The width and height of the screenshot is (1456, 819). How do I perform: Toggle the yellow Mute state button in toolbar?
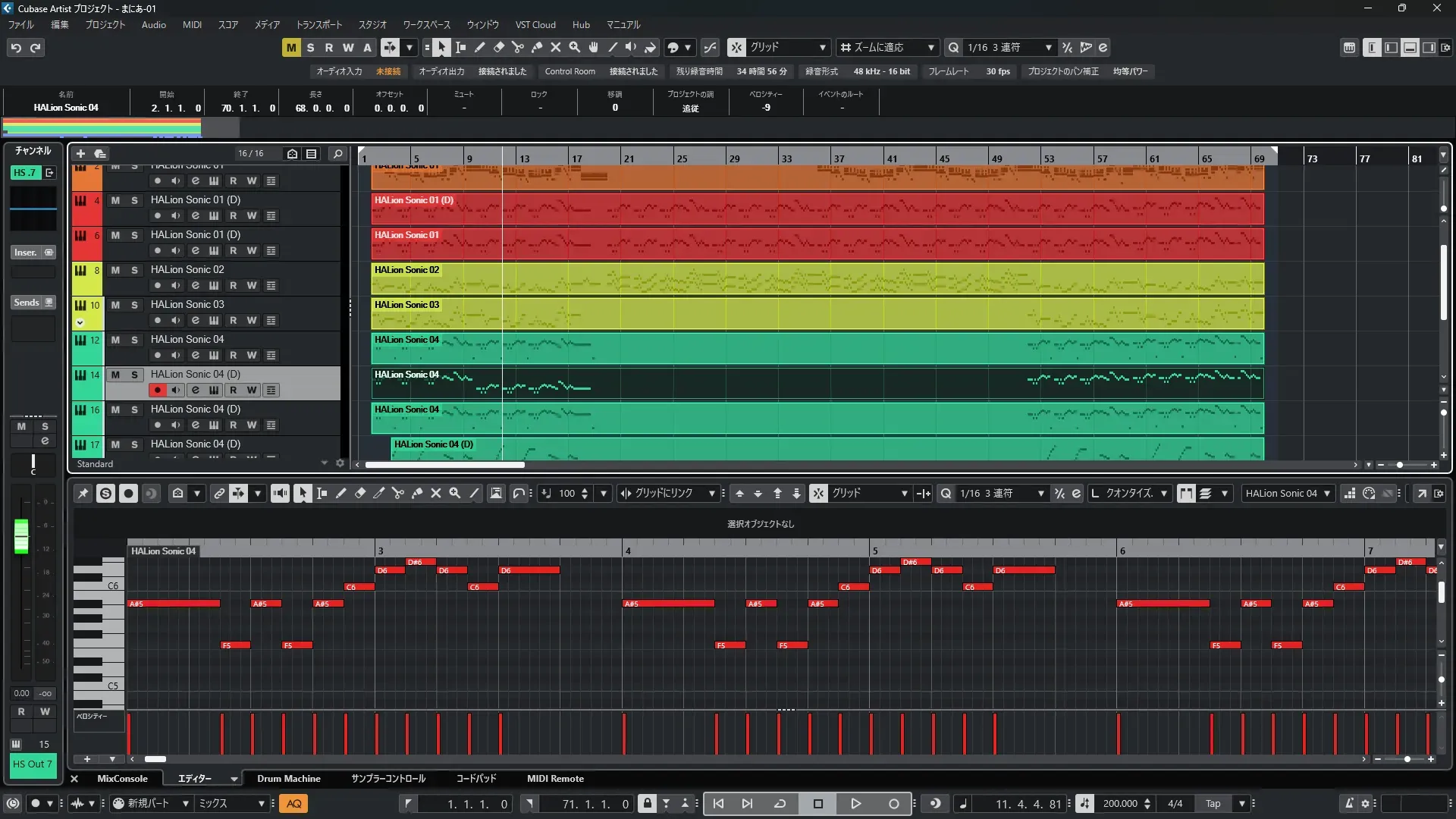tap(291, 48)
